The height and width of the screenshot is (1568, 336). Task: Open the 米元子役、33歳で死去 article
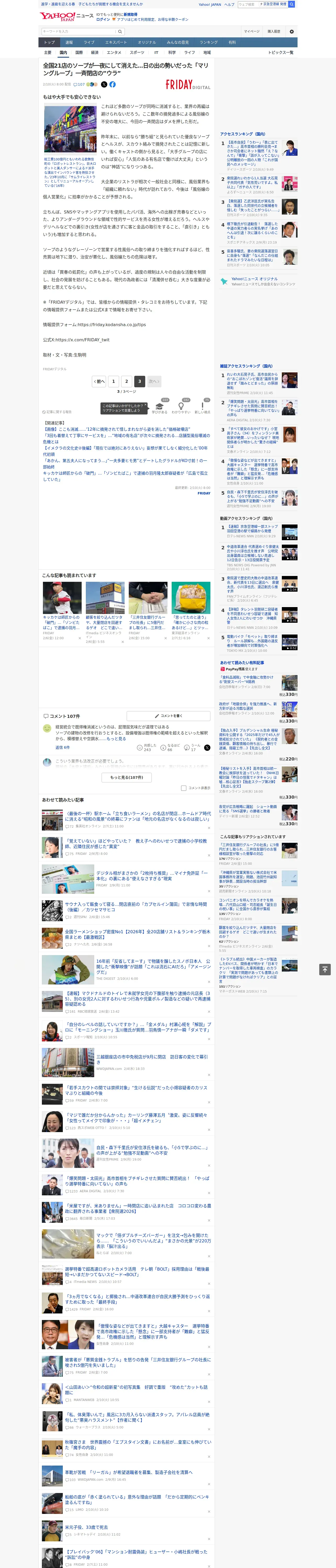[x=87, y=1527]
